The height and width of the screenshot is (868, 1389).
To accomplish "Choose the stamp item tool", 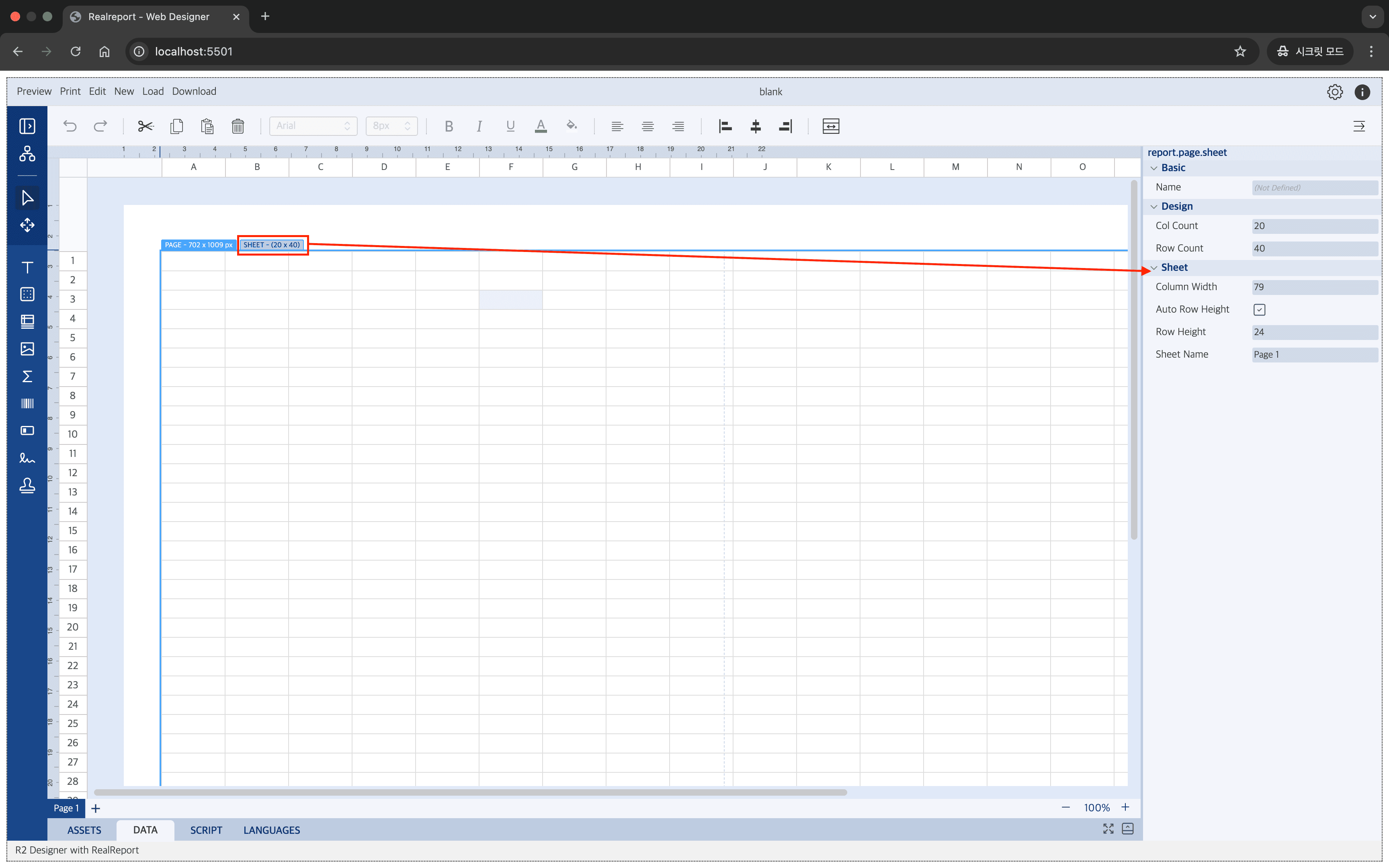I will point(27,486).
